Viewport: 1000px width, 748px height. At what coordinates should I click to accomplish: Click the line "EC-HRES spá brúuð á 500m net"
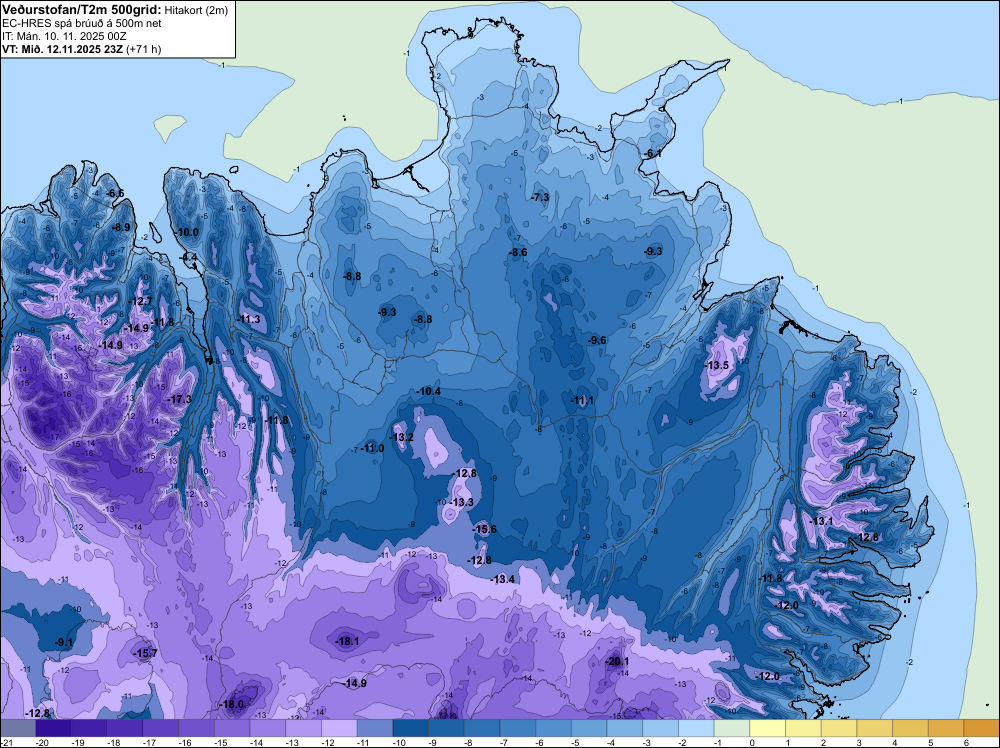82,24
